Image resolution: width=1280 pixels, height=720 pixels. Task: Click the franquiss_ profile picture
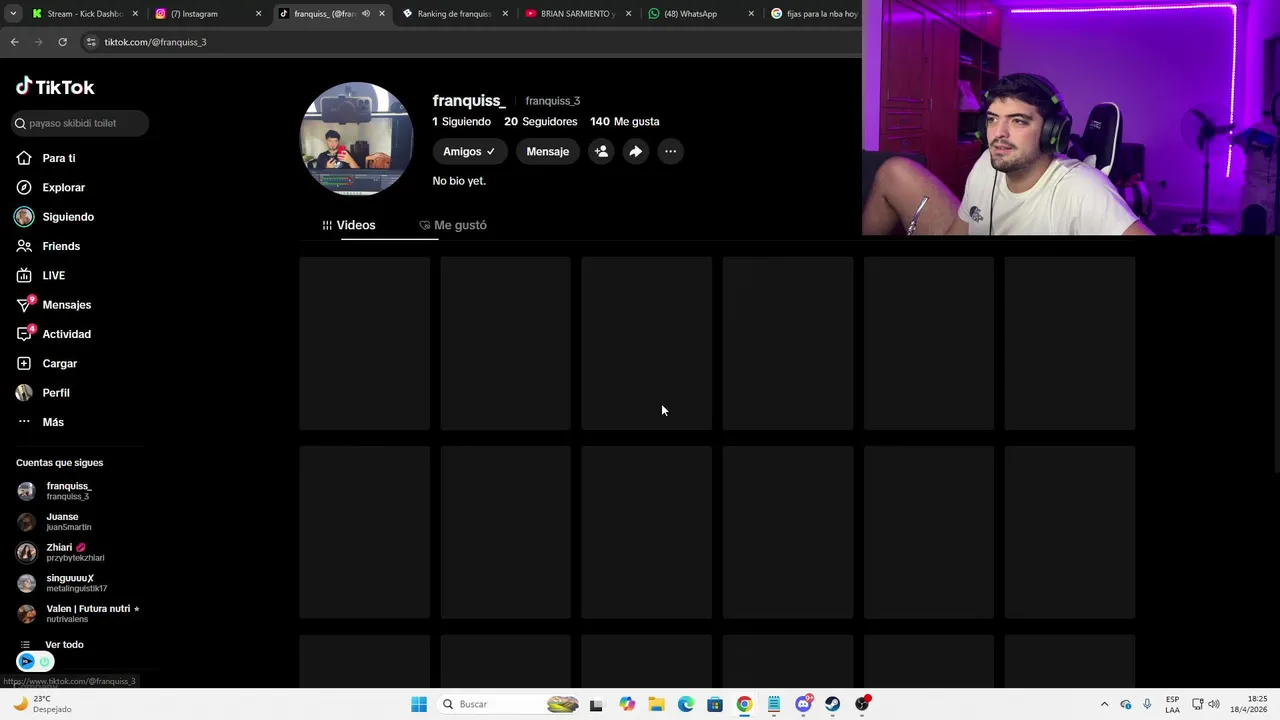pos(357,138)
